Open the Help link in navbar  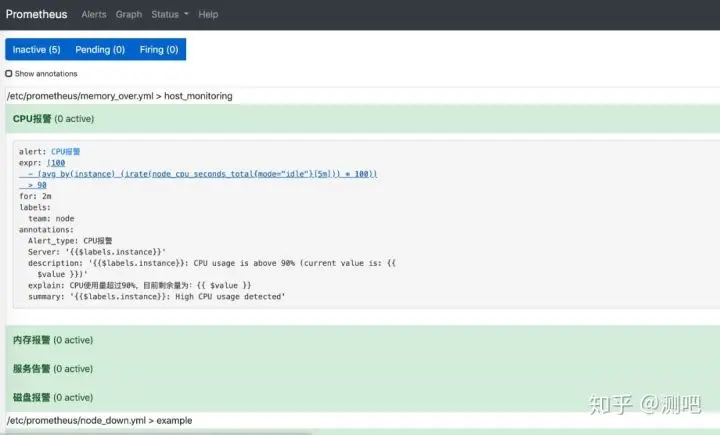click(x=208, y=14)
